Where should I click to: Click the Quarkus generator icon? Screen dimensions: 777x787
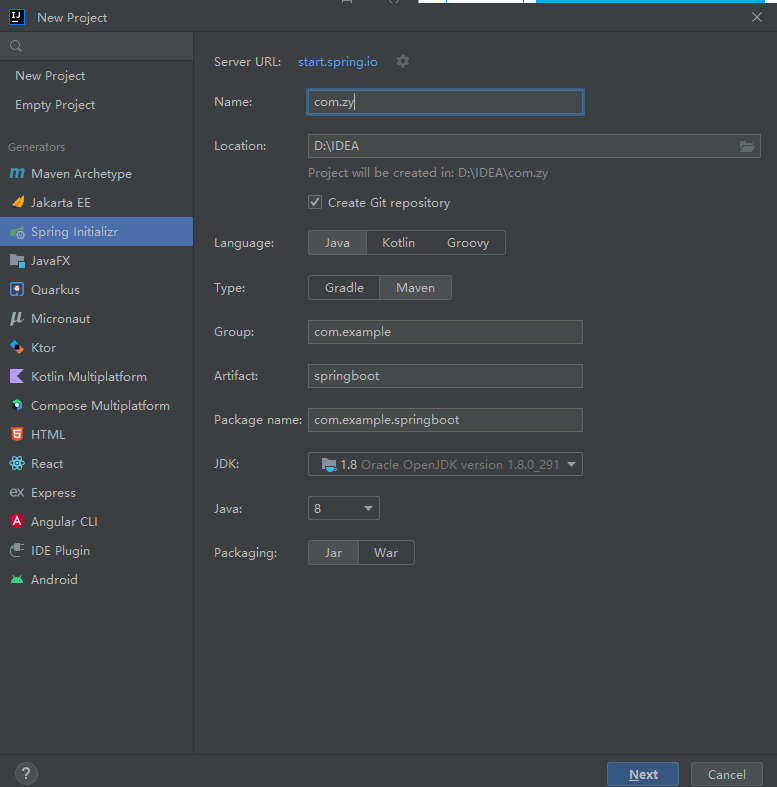click(x=17, y=290)
